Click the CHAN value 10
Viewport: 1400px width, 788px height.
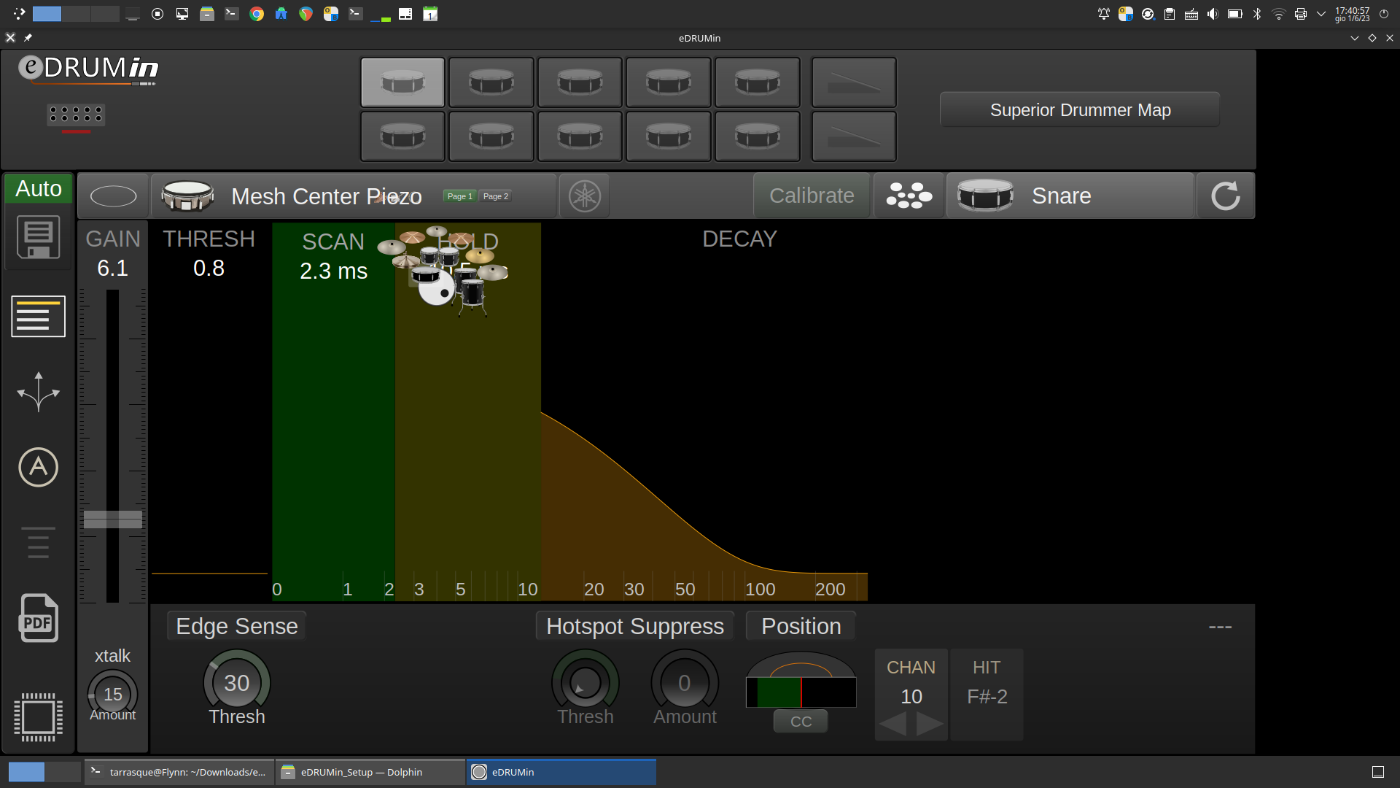click(911, 697)
